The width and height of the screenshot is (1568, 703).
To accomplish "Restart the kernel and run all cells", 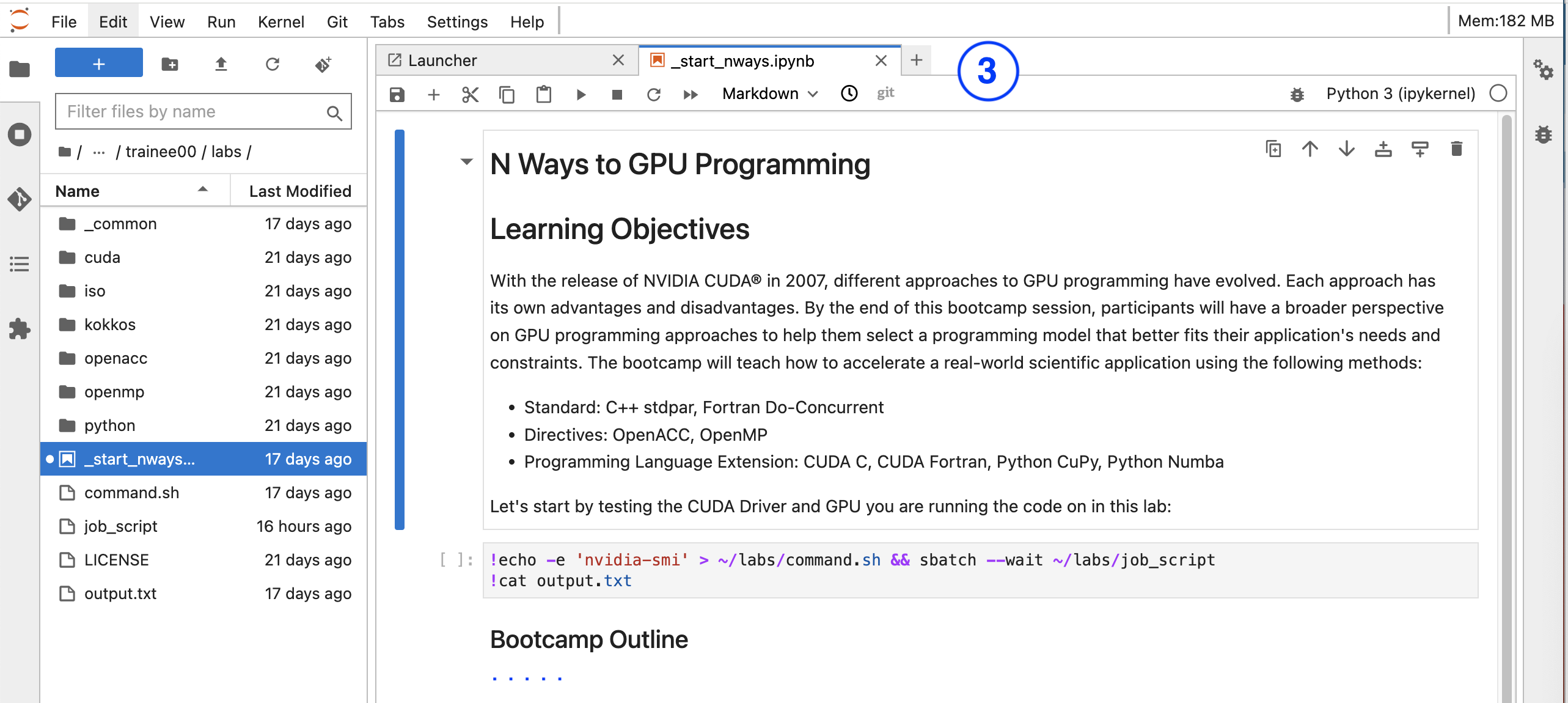I will tap(691, 94).
